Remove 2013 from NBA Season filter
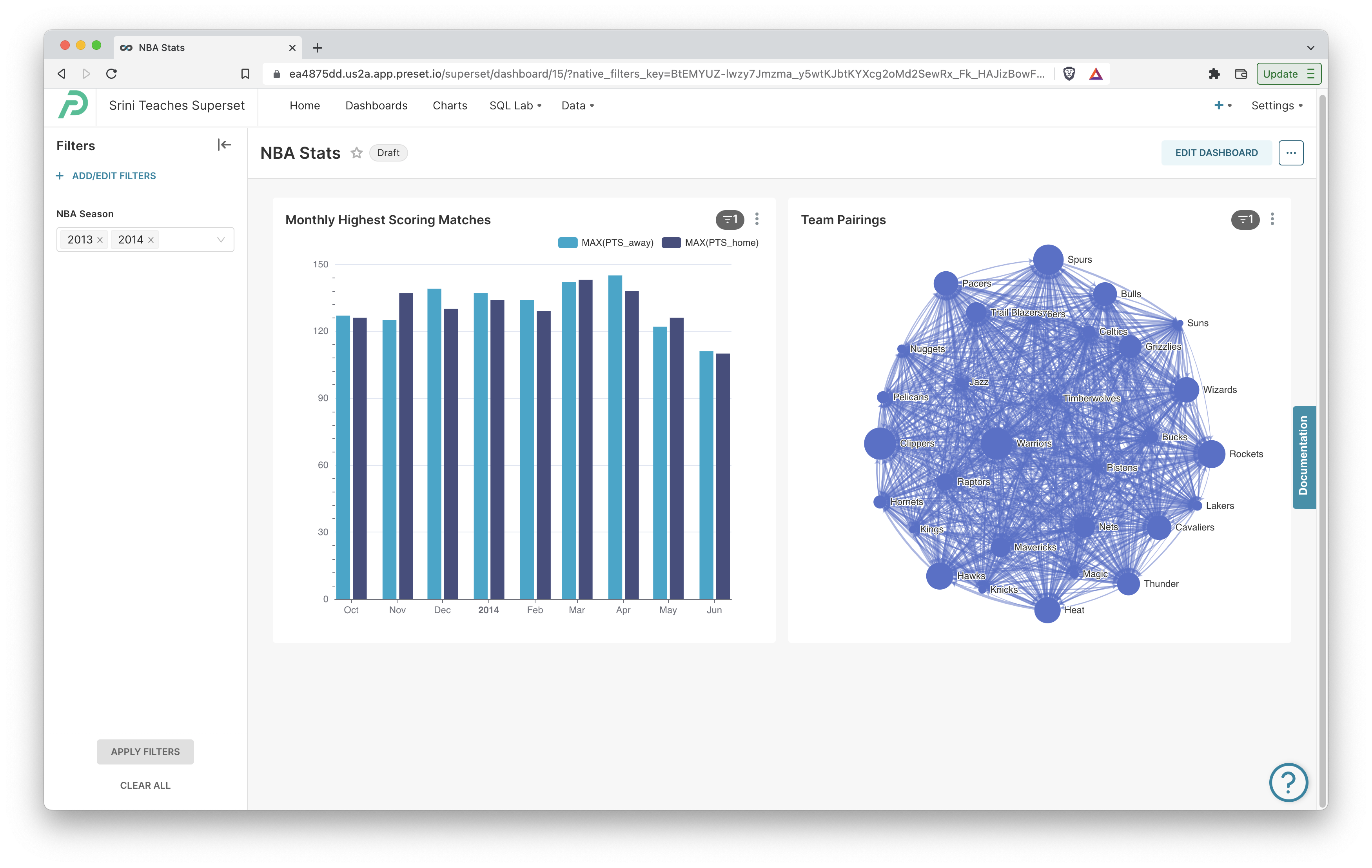This screenshot has height=868, width=1372. (100, 240)
